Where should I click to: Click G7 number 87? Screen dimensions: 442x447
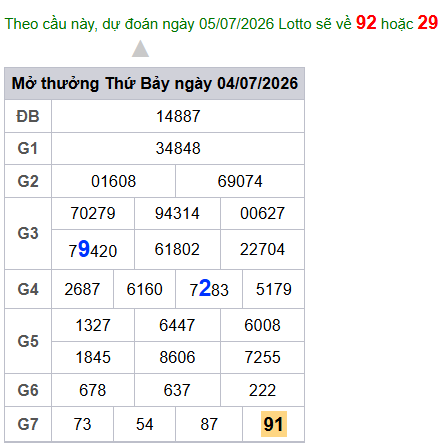209,424
